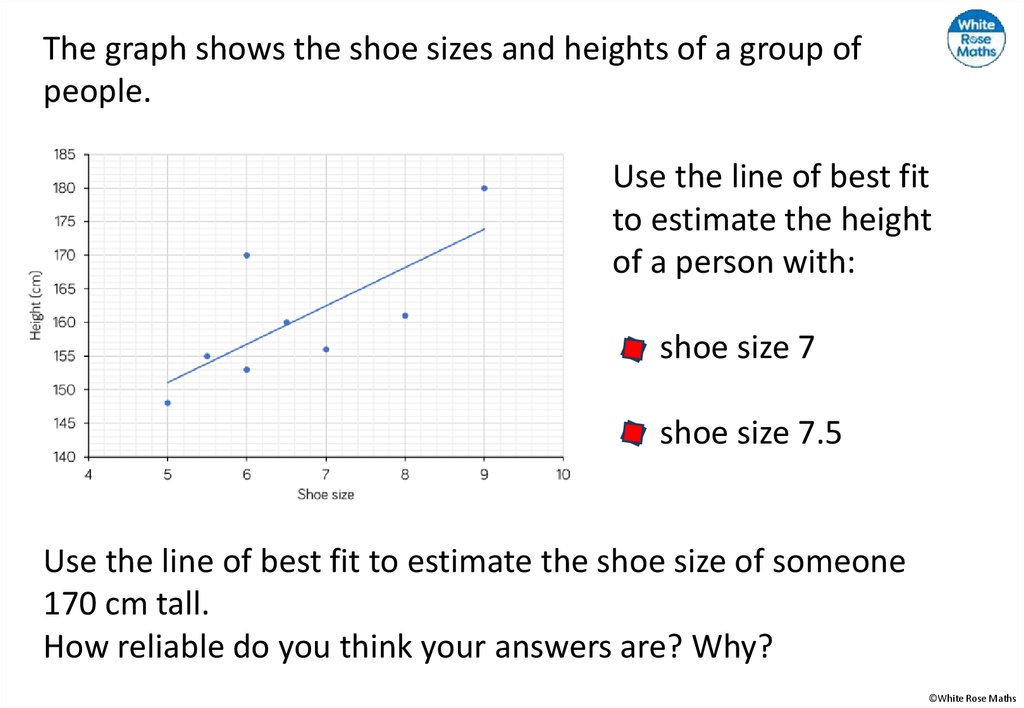Click the White Rose Maths logo
Image resolution: width=1024 pixels, height=708 pixels.
pos(977,39)
